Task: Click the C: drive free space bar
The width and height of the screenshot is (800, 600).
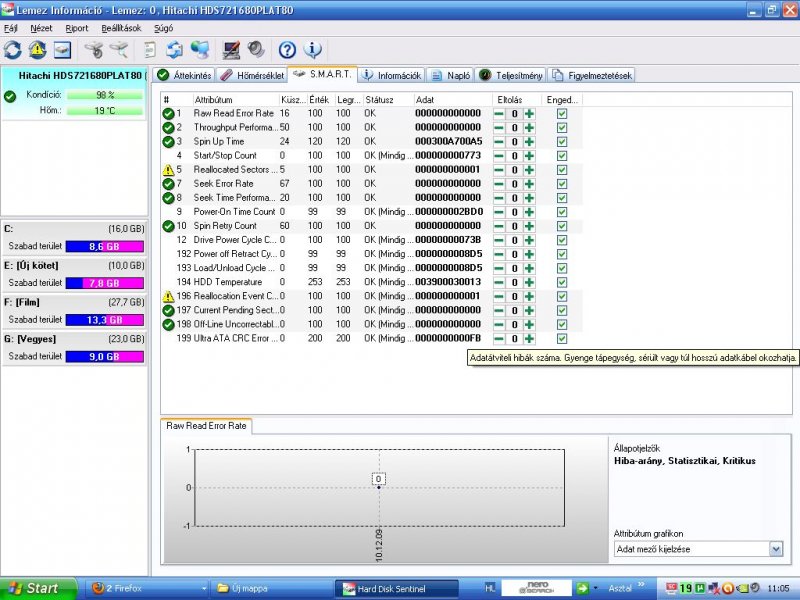Action: pos(105,246)
